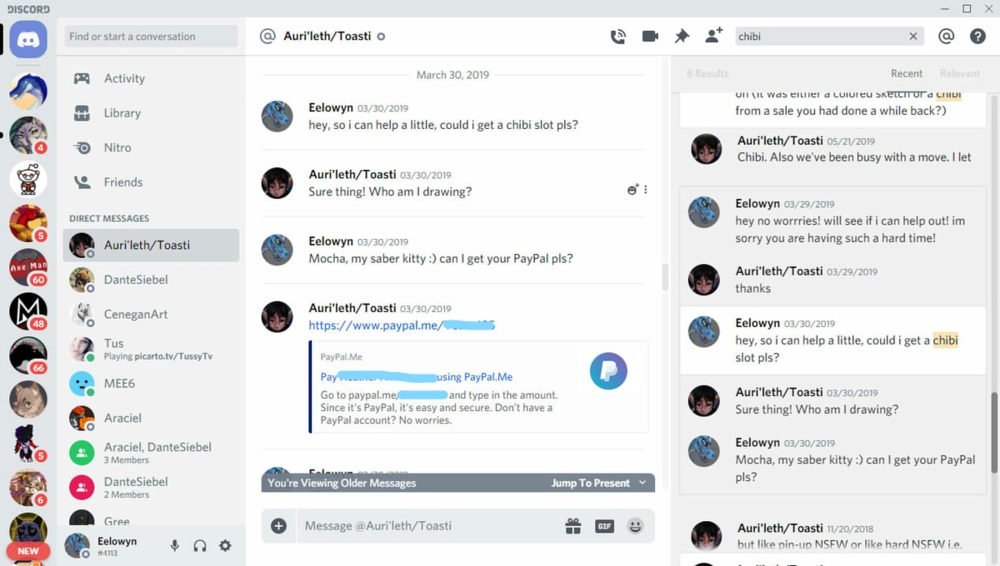The height and width of the screenshot is (566, 1000).
Task: Open search result 'thanks' from Auri'leth/Toasti
Action: pyautogui.click(x=833, y=280)
